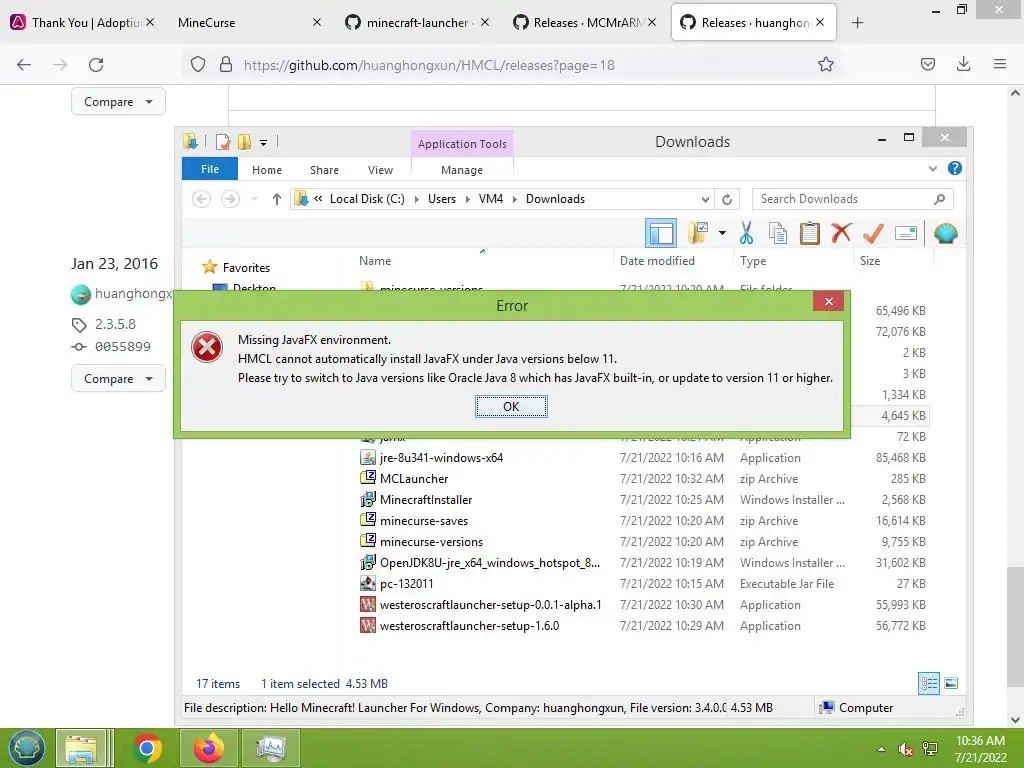The height and width of the screenshot is (768, 1024).
Task: Sort files by the Type column header
Action: [x=753, y=261]
